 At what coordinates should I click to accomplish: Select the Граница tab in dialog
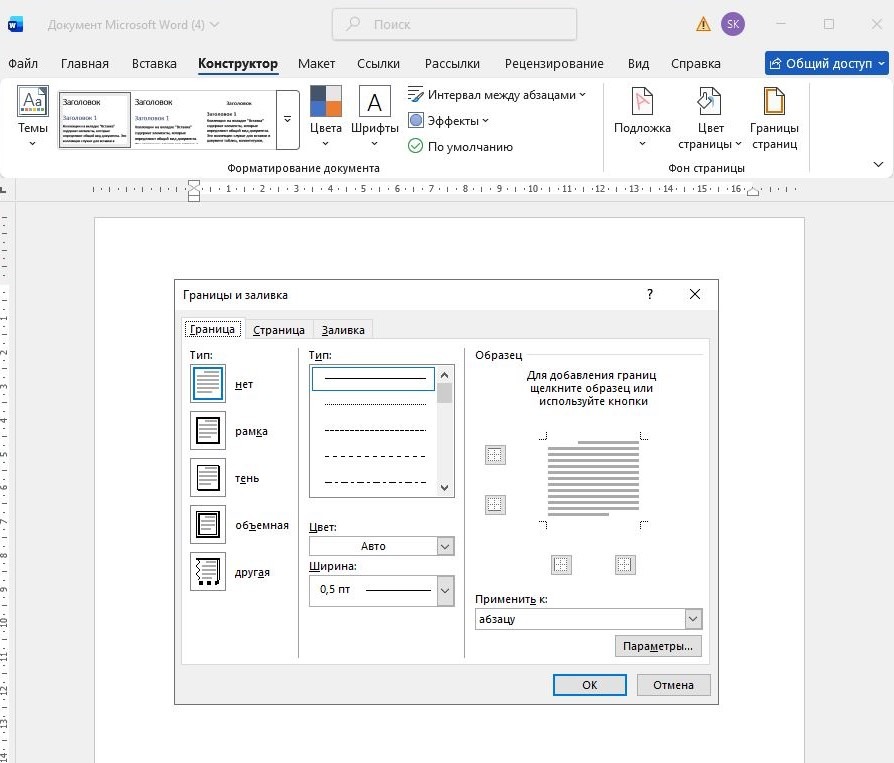pos(212,329)
